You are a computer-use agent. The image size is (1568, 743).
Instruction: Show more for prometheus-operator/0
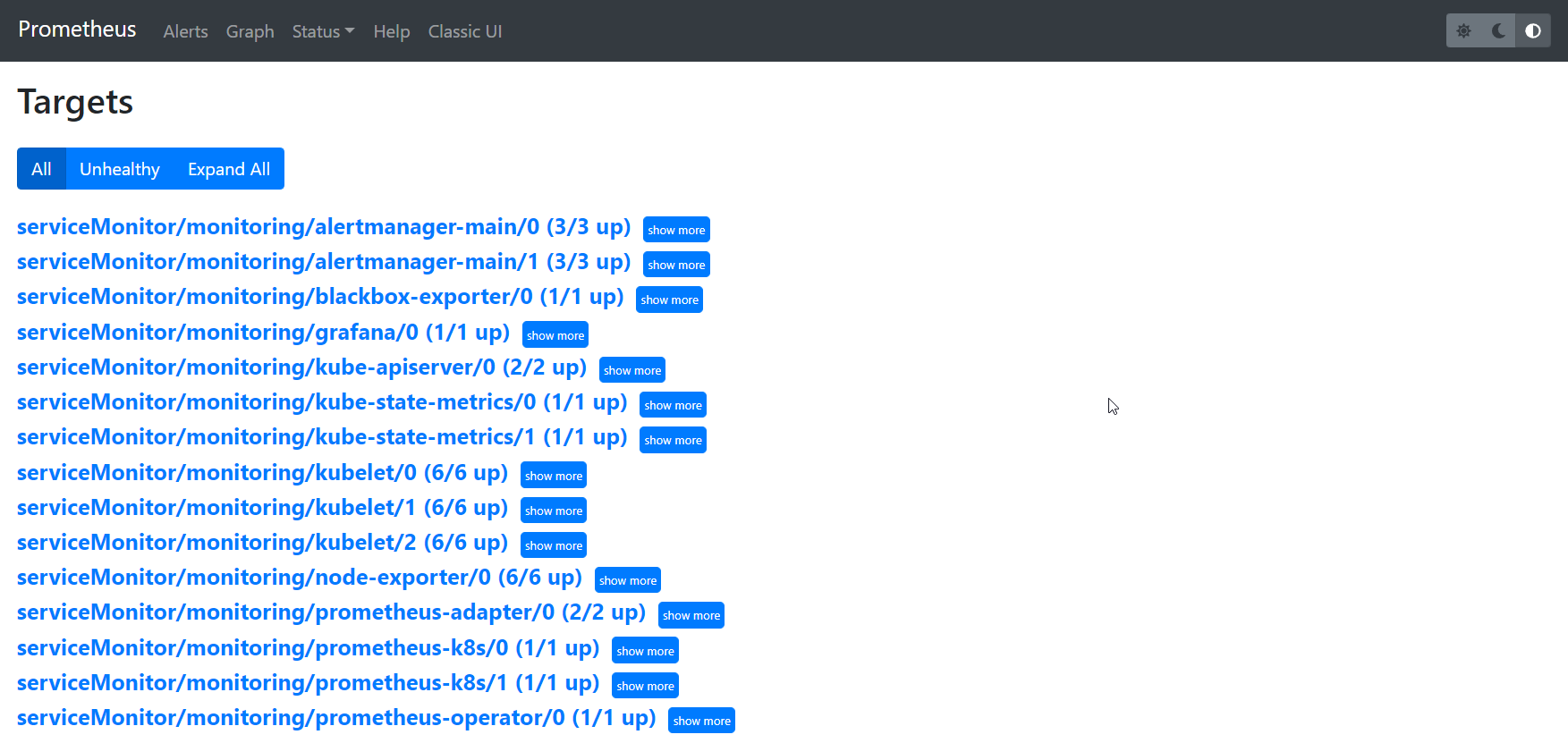(701, 721)
